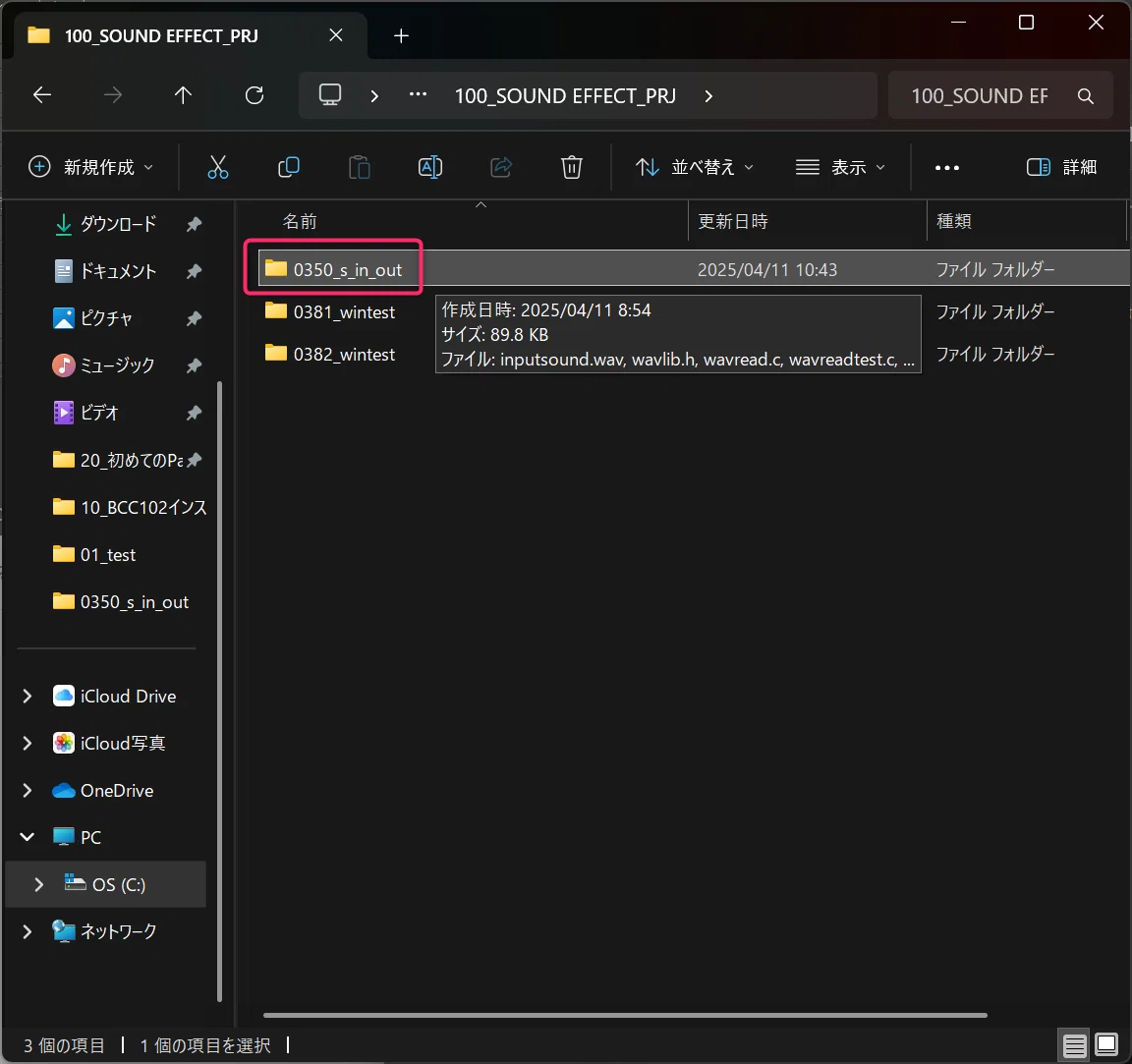
Task: Click the search magnifier icon
Action: click(x=1085, y=96)
